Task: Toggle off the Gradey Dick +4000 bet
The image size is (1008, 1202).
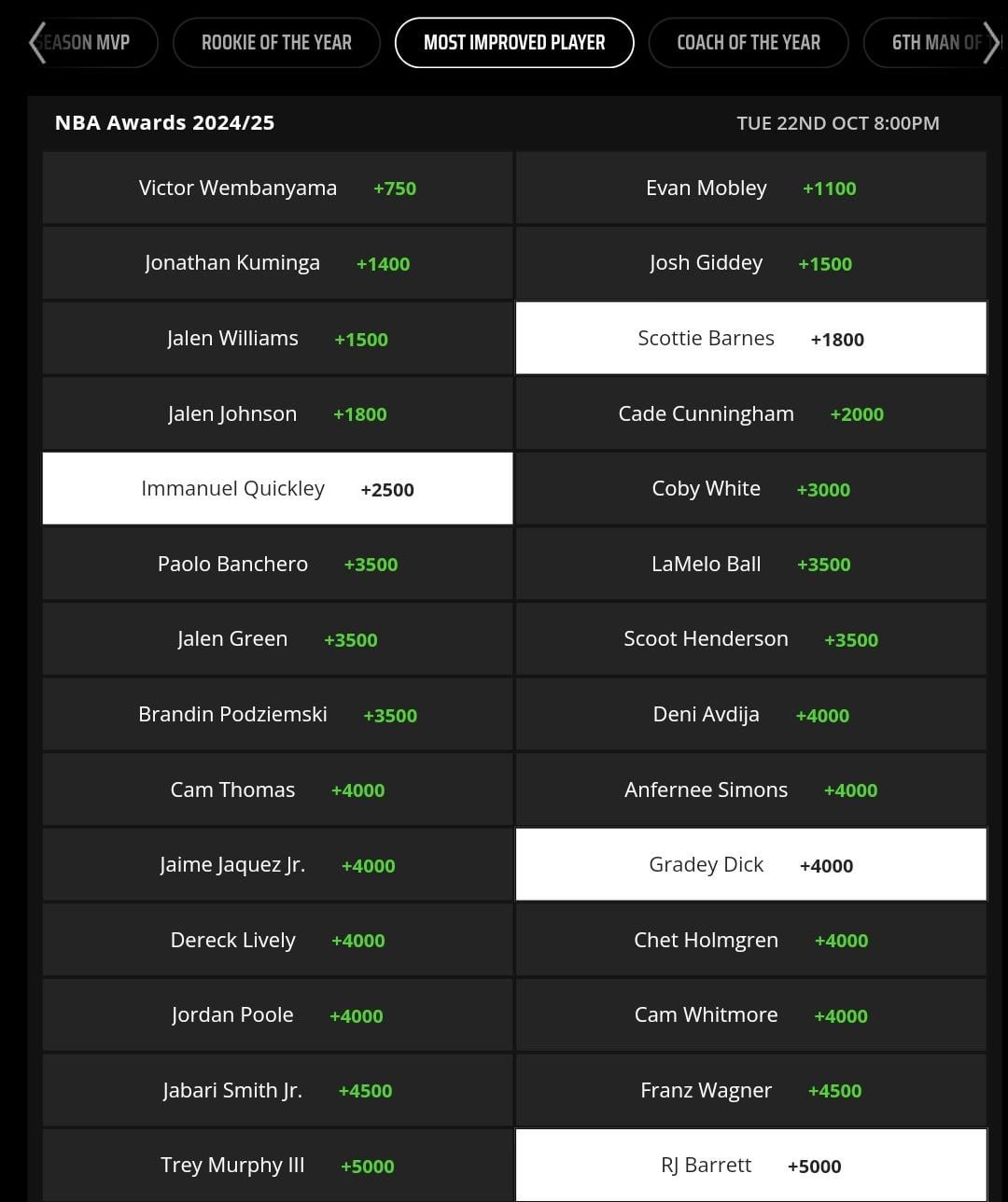Action: [751, 864]
